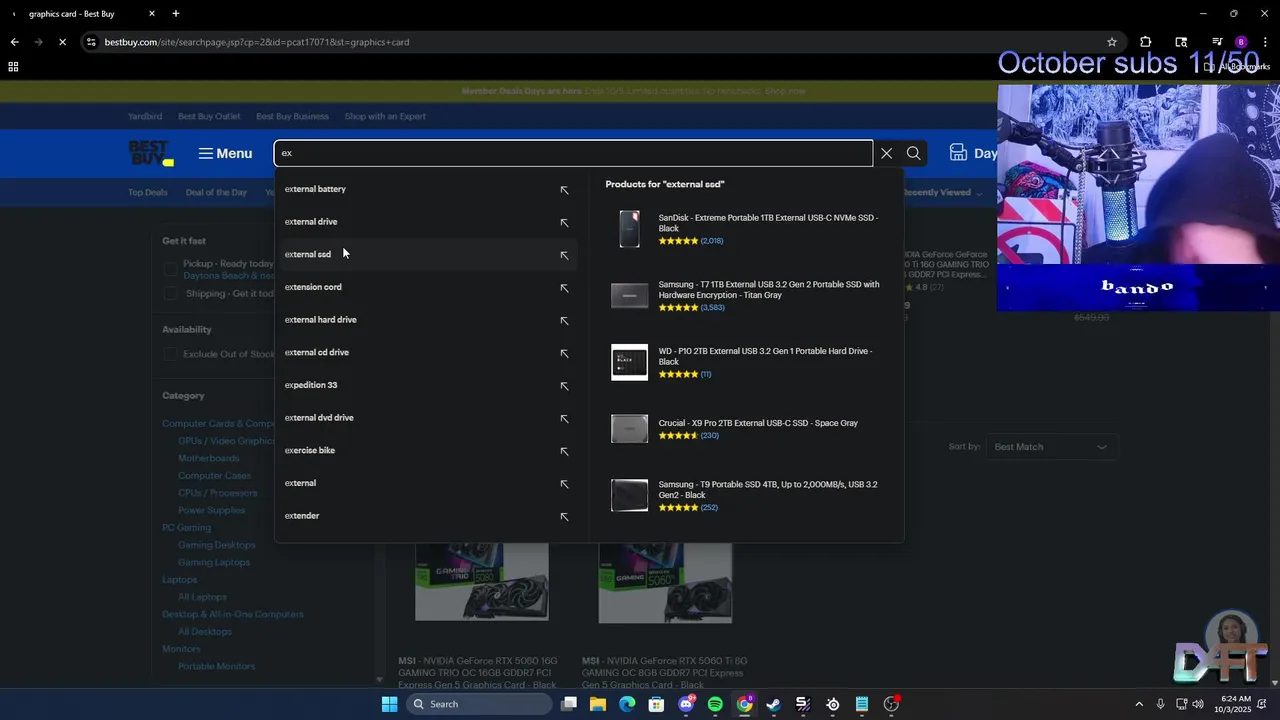Open Samsung T7 1TB Portable SSD product
The image size is (1280, 720).
[769, 290]
